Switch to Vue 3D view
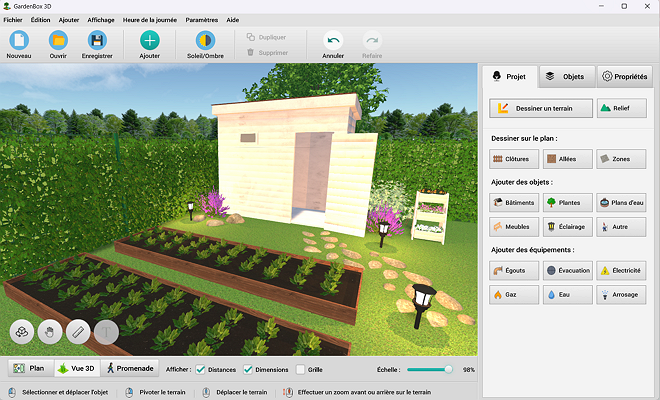660x400 pixels. (77, 368)
